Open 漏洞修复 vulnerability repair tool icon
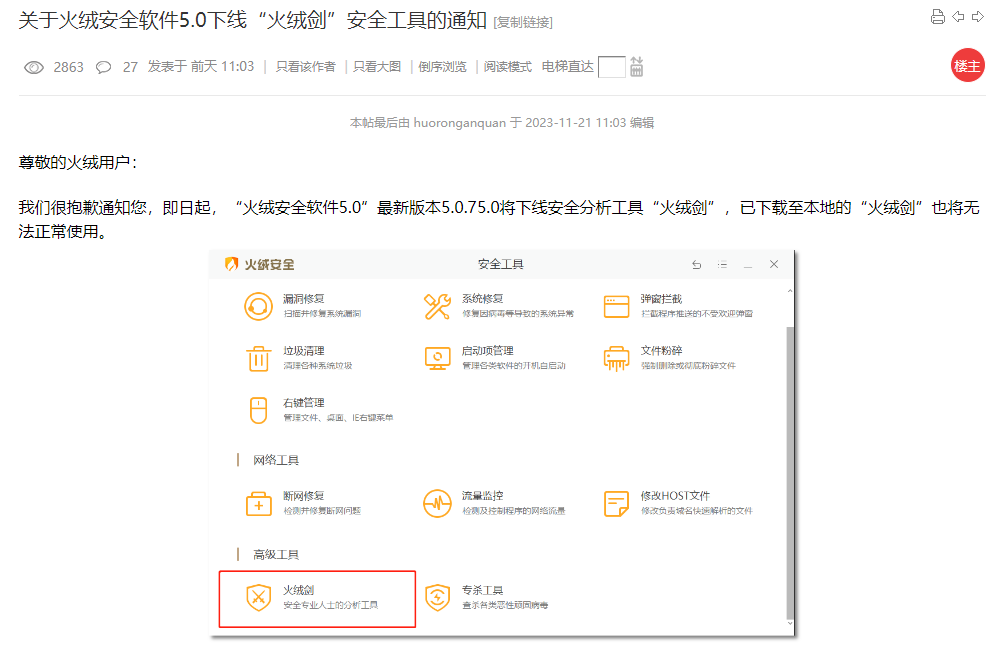993x647 pixels. [x=258, y=306]
